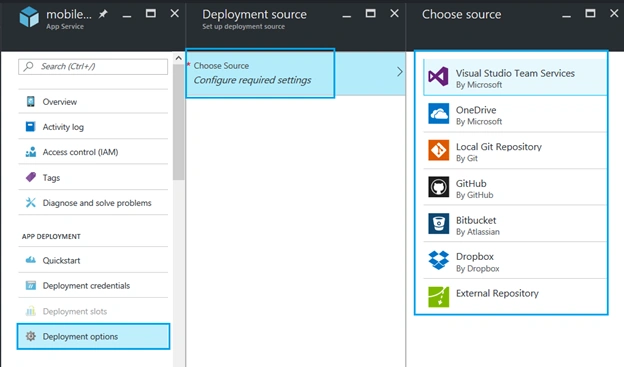Click the Overview icon in sidebar
Image resolution: width=624 pixels, height=367 pixels.
coord(31,102)
